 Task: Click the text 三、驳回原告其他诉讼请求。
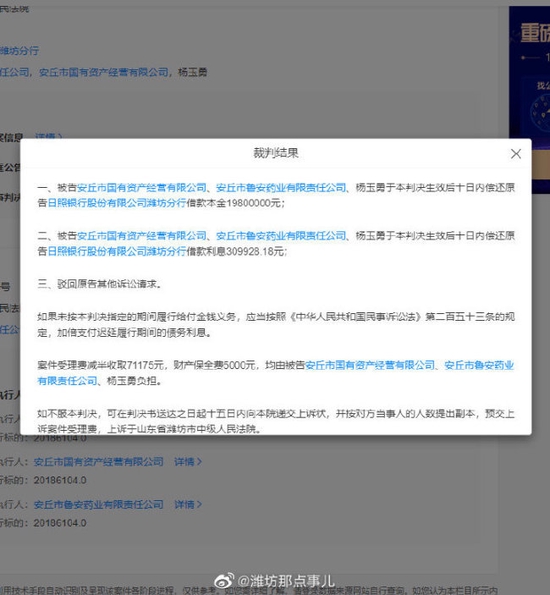tap(99, 284)
